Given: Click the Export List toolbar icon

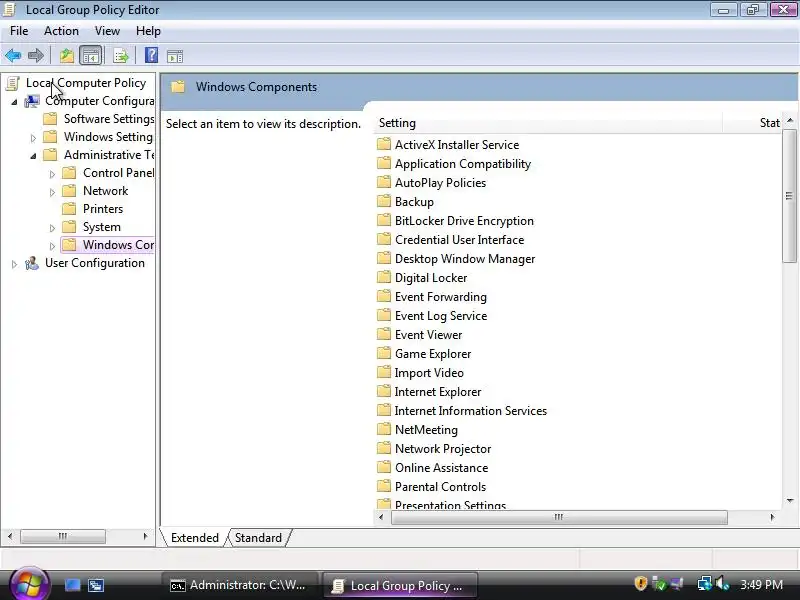Looking at the screenshot, I should pyautogui.click(x=121, y=55).
